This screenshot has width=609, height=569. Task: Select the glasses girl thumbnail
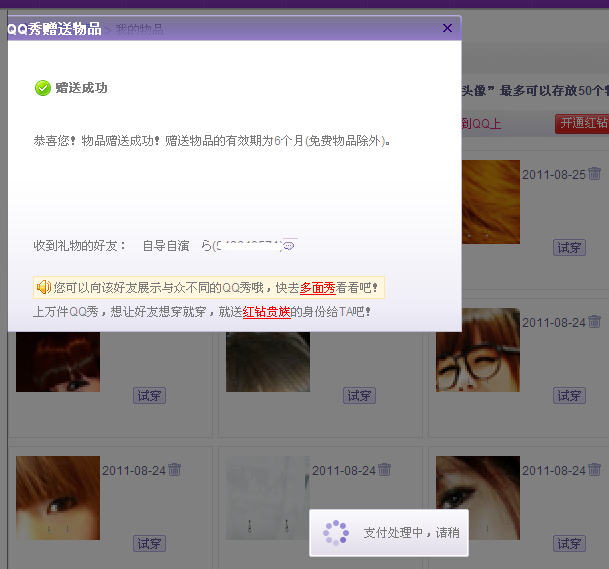pyautogui.click(x=478, y=350)
